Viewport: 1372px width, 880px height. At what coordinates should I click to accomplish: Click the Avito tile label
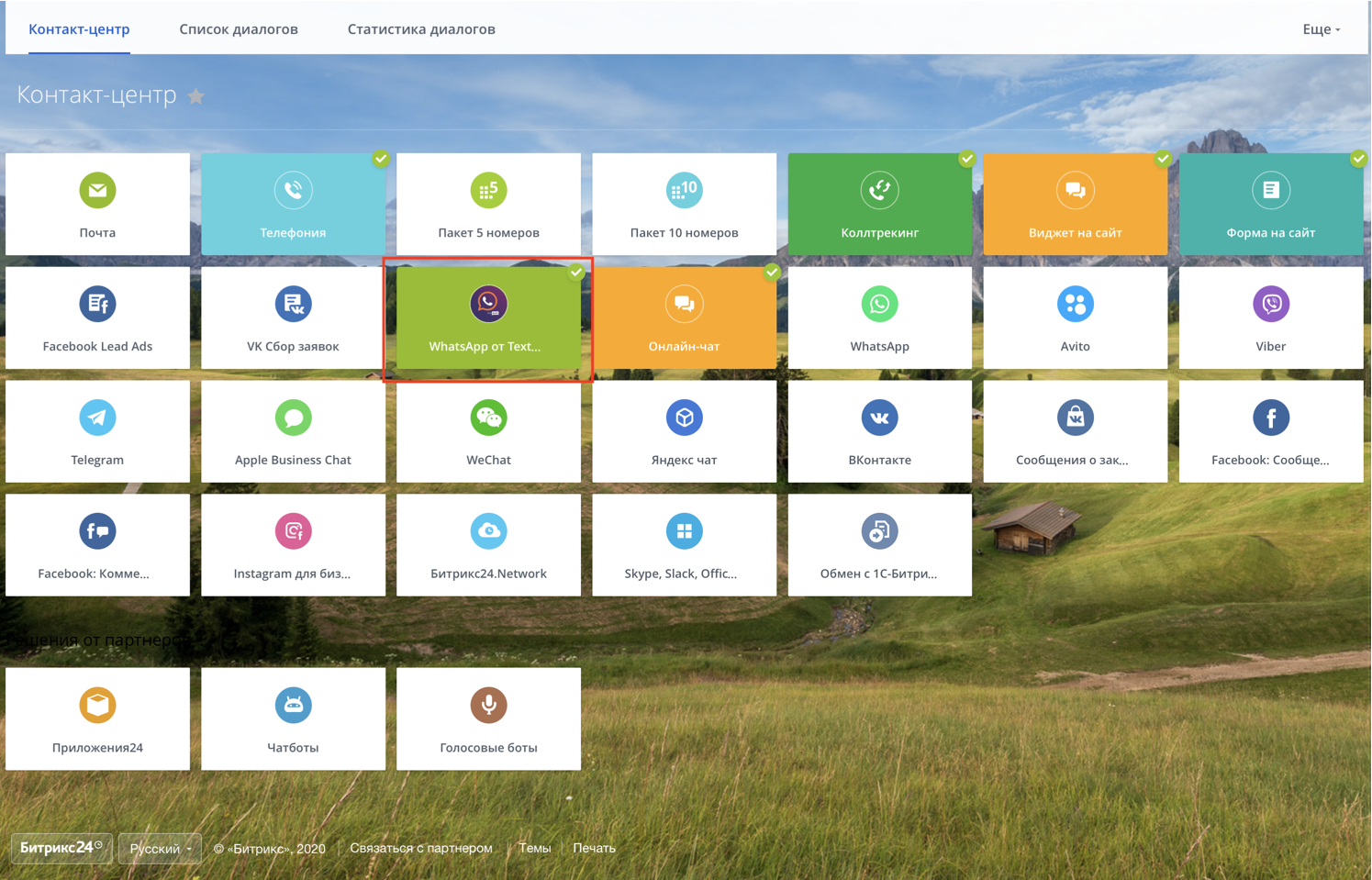[x=1075, y=347]
